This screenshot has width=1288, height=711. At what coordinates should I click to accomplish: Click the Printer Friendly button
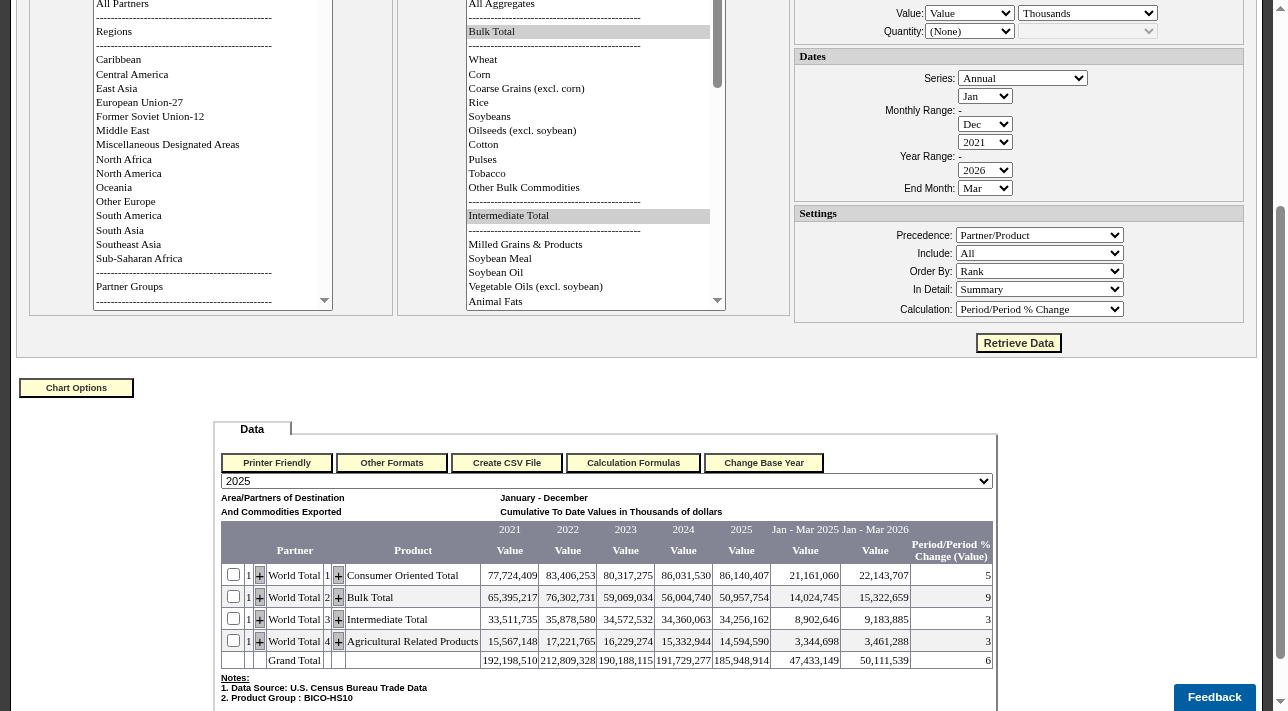(277, 463)
